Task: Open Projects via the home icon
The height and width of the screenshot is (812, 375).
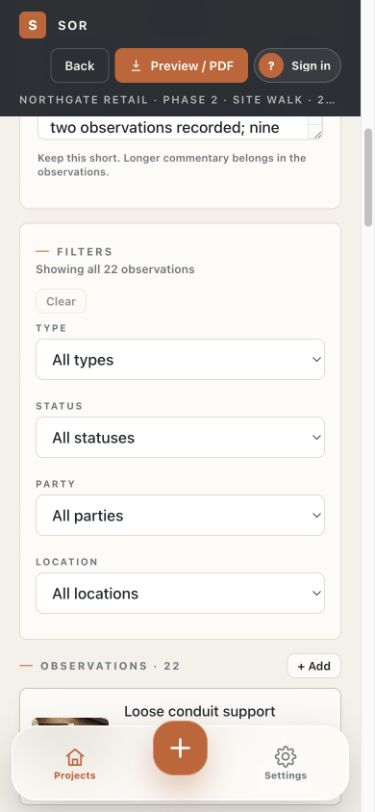Action: point(75,757)
